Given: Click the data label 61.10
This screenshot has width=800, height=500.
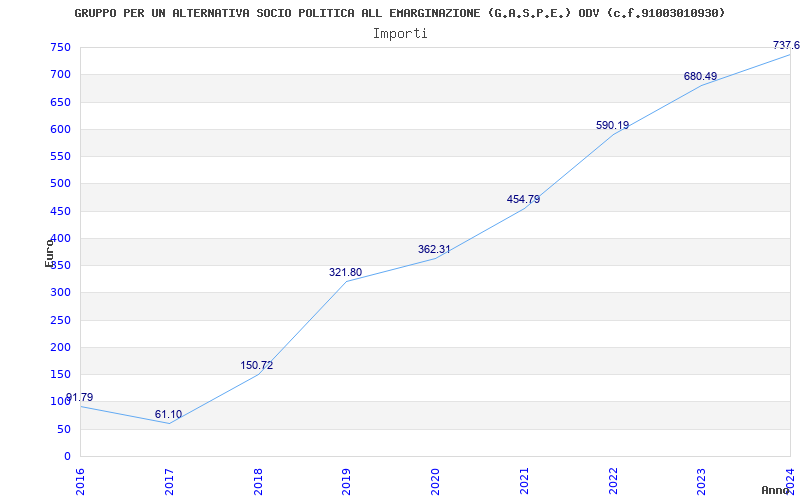Looking at the screenshot, I should point(168,414).
